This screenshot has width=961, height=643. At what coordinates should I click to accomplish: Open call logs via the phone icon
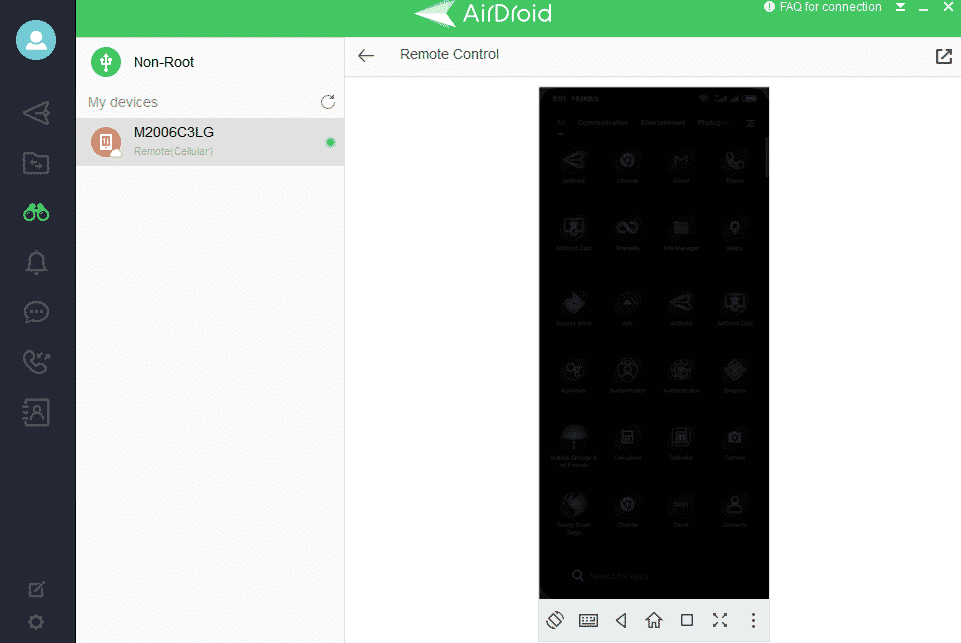click(x=36, y=362)
